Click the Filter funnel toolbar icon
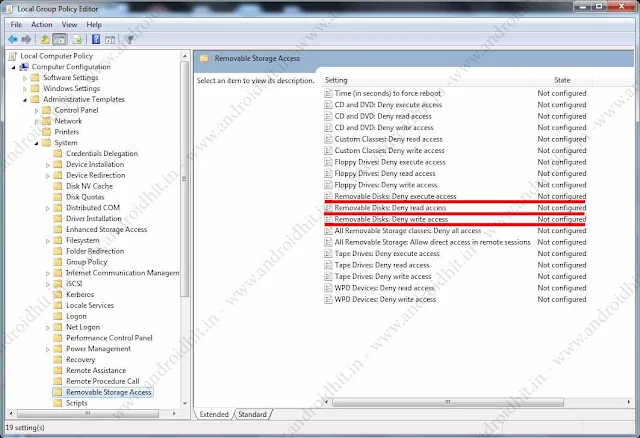The height and width of the screenshot is (438, 640). point(129,39)
